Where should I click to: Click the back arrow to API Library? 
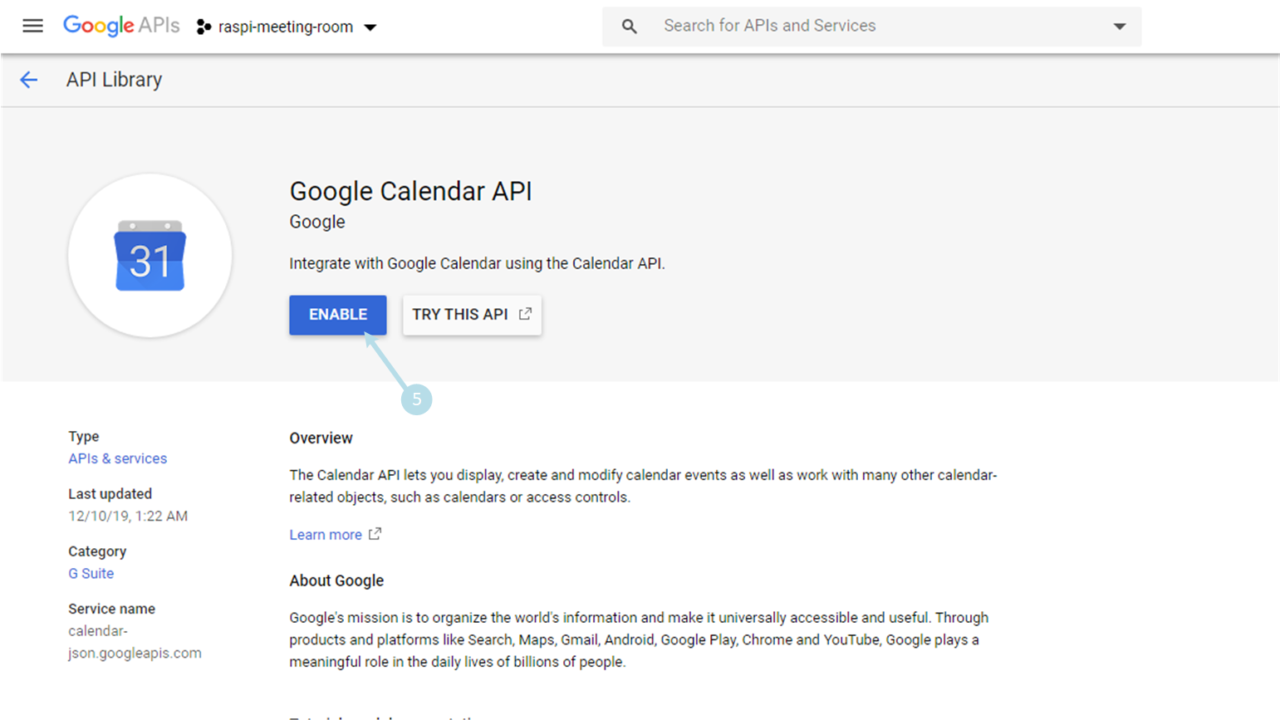(29, 80)
